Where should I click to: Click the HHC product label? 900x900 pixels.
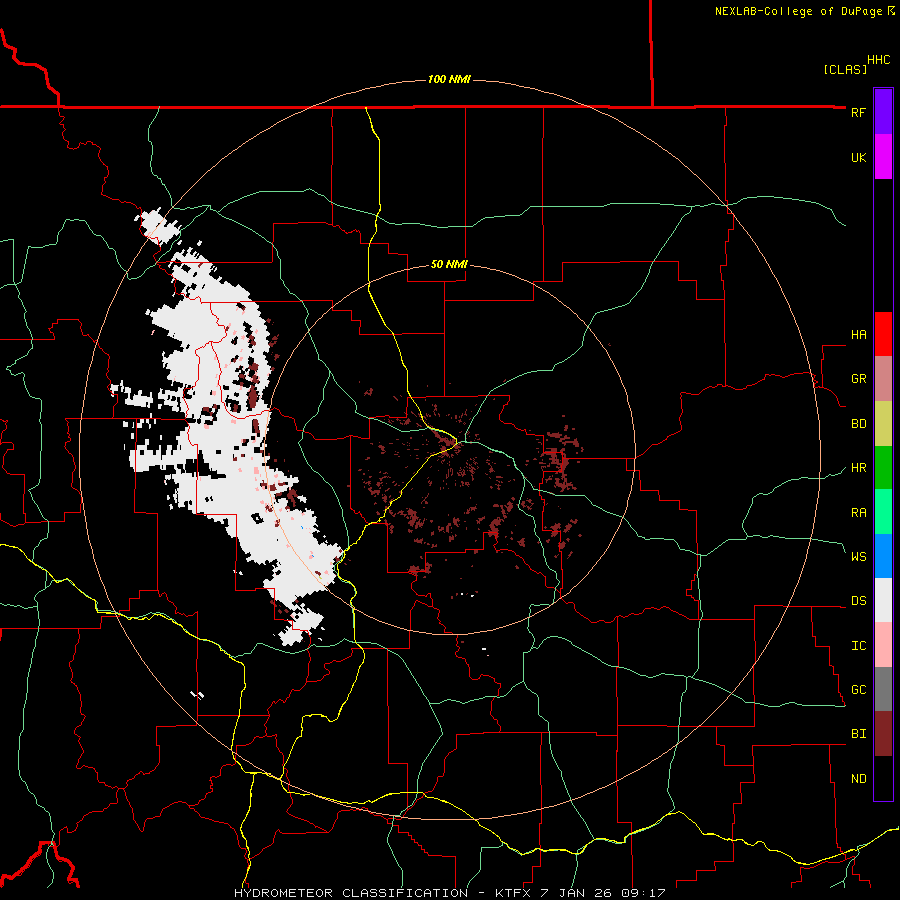click(x=879, y=60)
